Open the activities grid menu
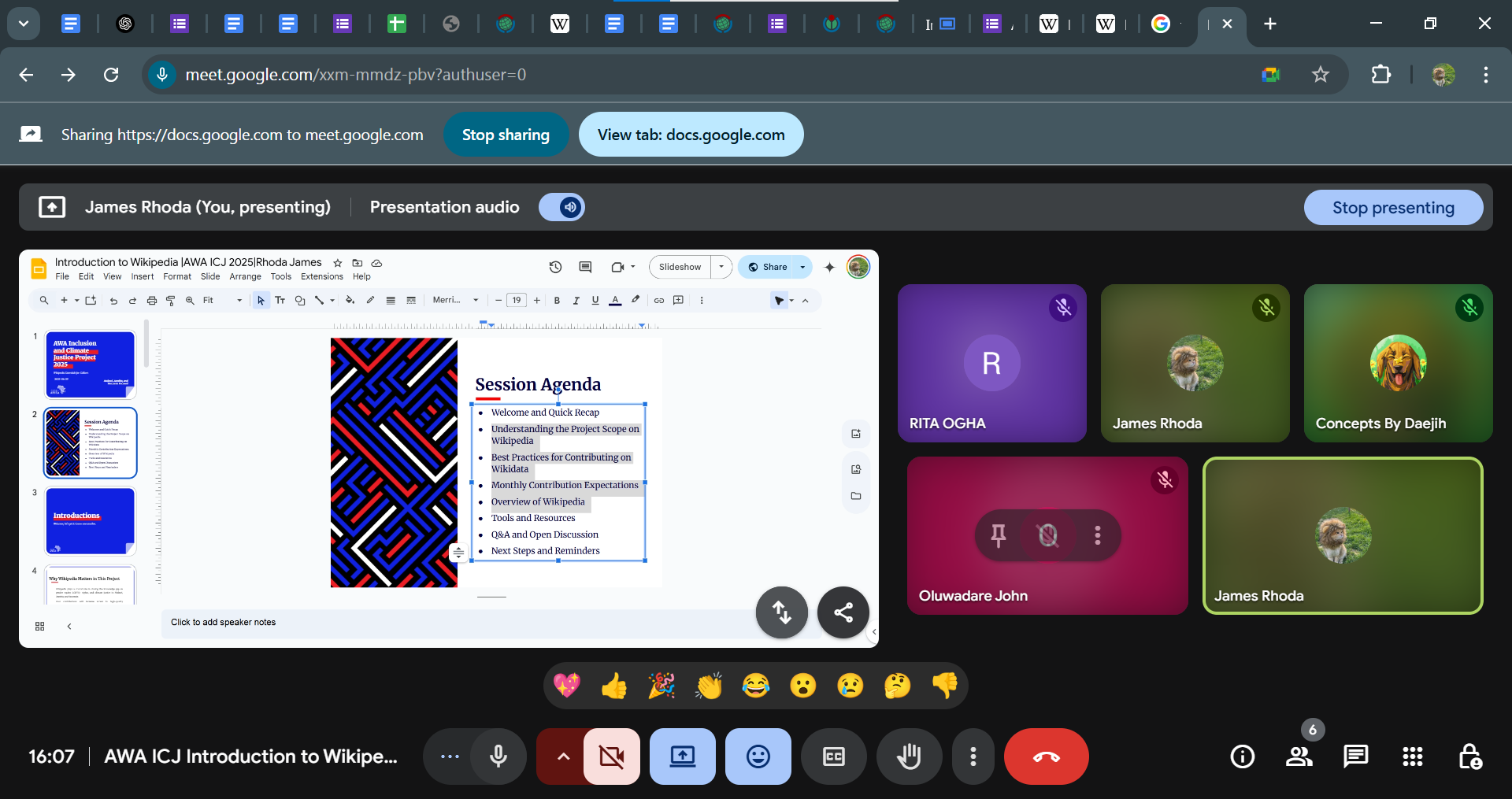The width and height of the screenshot is (1512, 799). click(x=1412, y=756)
